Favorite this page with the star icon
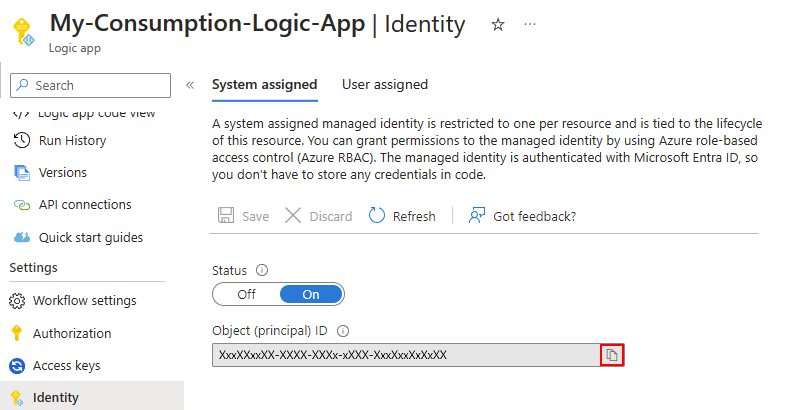 point(498,24)
